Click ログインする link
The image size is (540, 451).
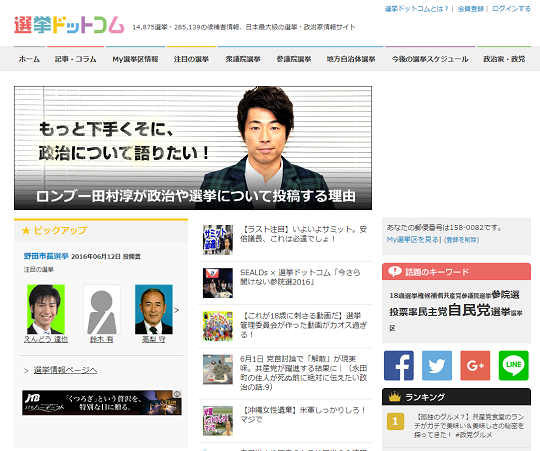pos(511,9)
